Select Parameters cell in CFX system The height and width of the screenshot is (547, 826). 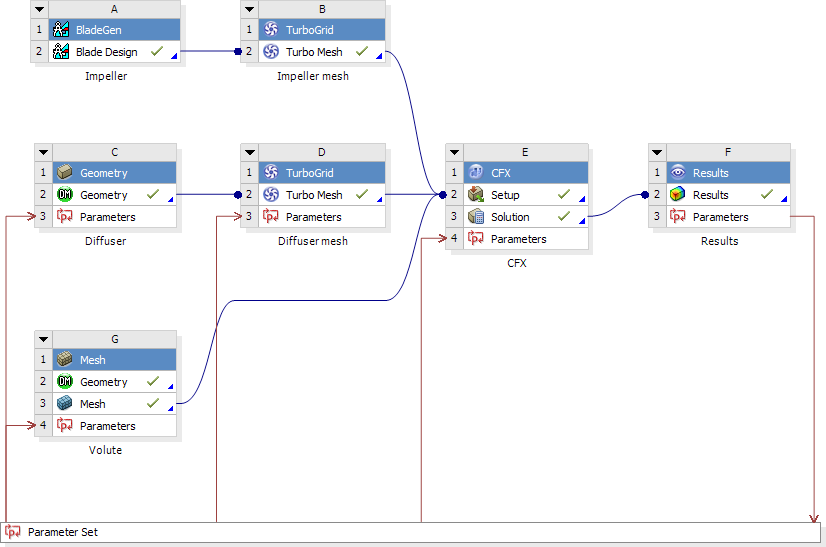click(x=526, y=239)
